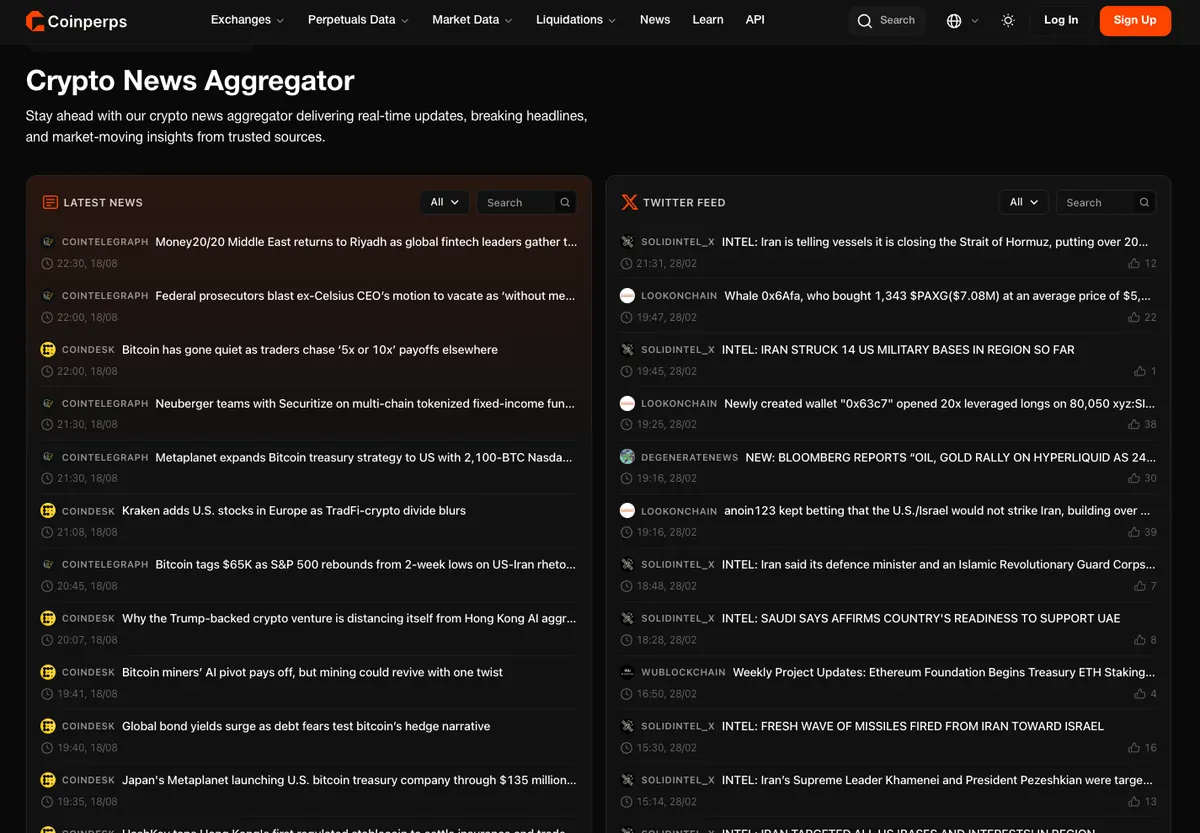Open Neuberger teams with Securitize article

pos(366,404)
